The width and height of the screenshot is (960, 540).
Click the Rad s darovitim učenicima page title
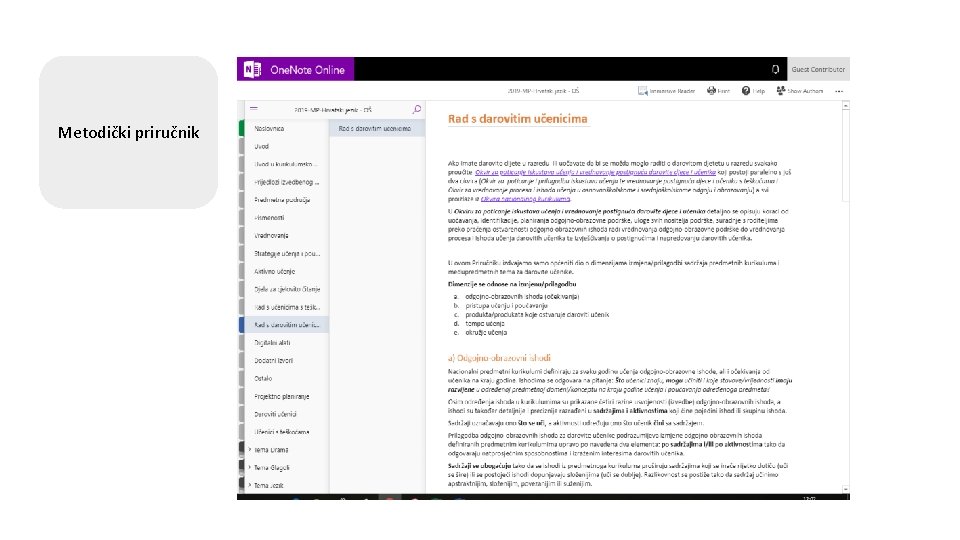tap(517, 119)
